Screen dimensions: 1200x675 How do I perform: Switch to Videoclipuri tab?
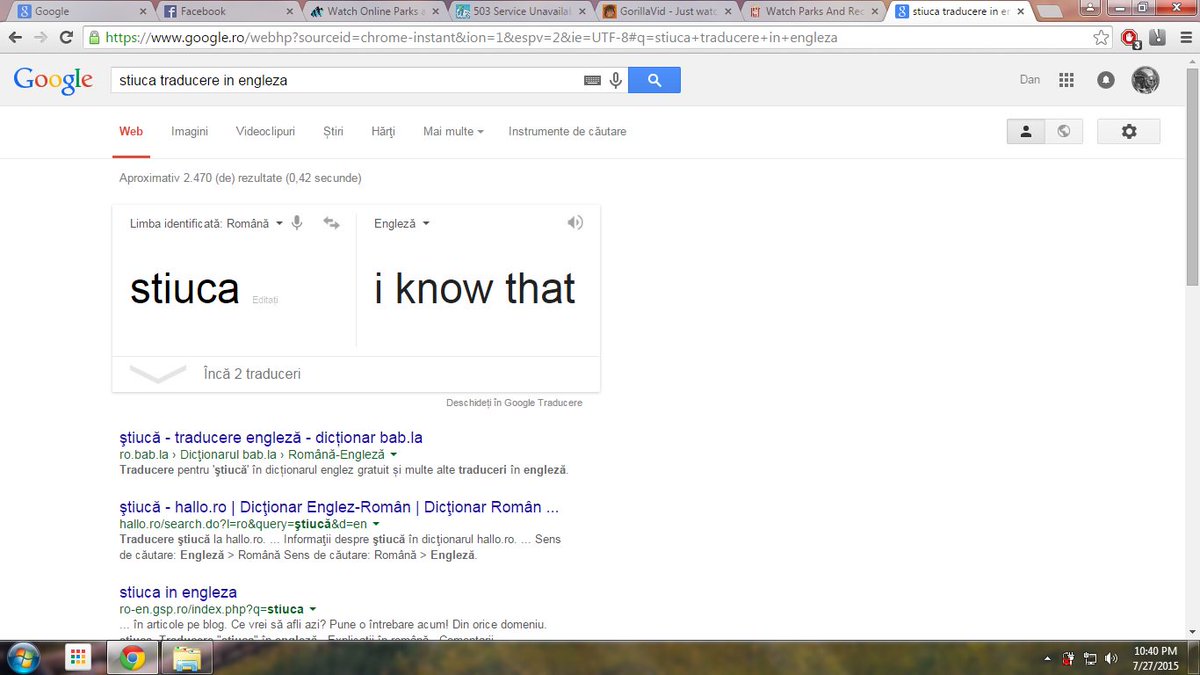coord(266,131)
